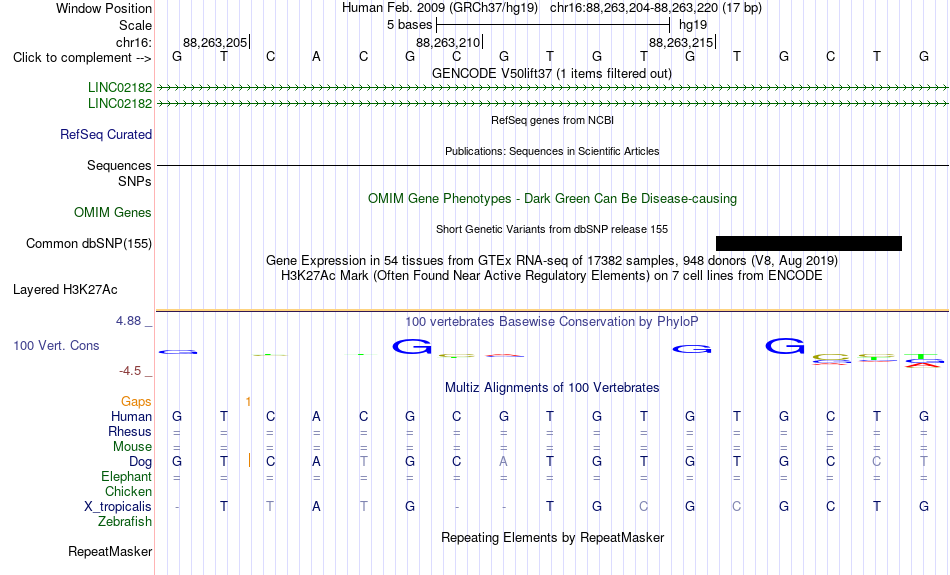Click the Gaps row label
This screenshot has width=950, height=575.
(x=136, y=402)
